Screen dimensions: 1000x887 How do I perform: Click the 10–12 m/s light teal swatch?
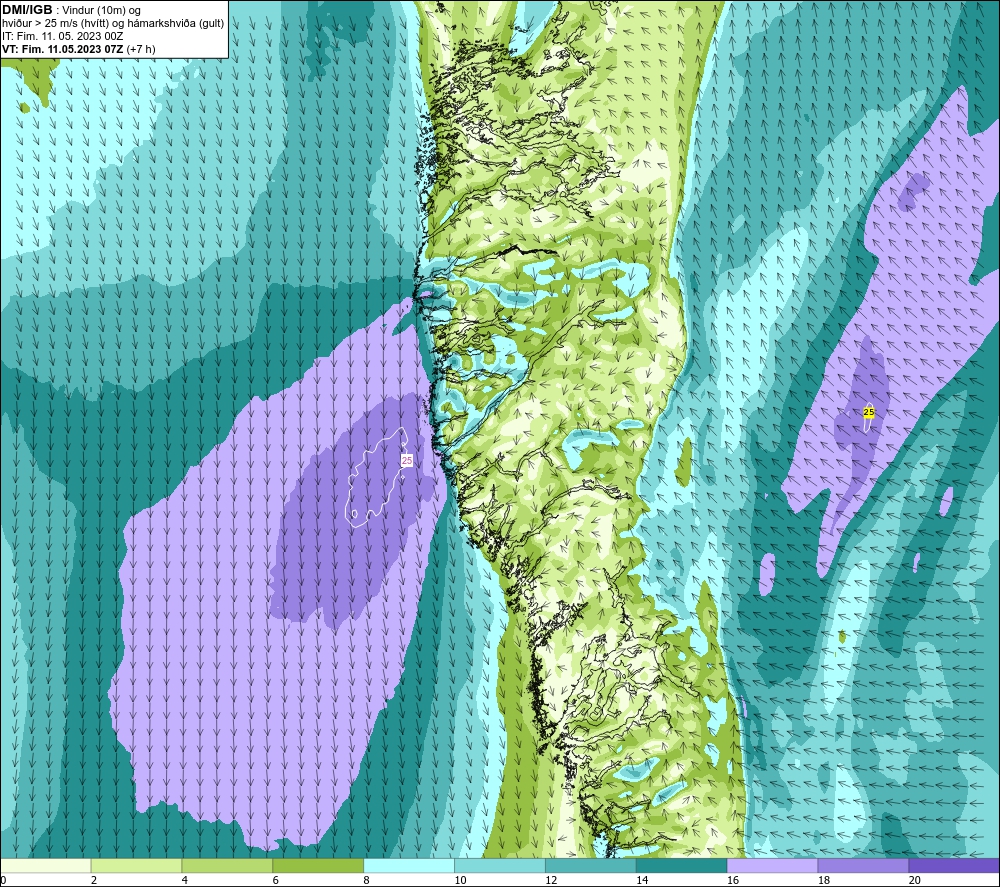(x=500, y=865)
